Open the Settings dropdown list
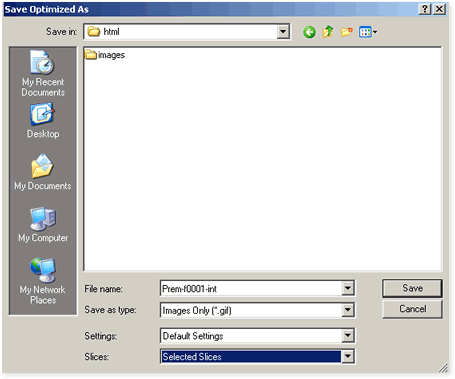 (x=347, y=335)
